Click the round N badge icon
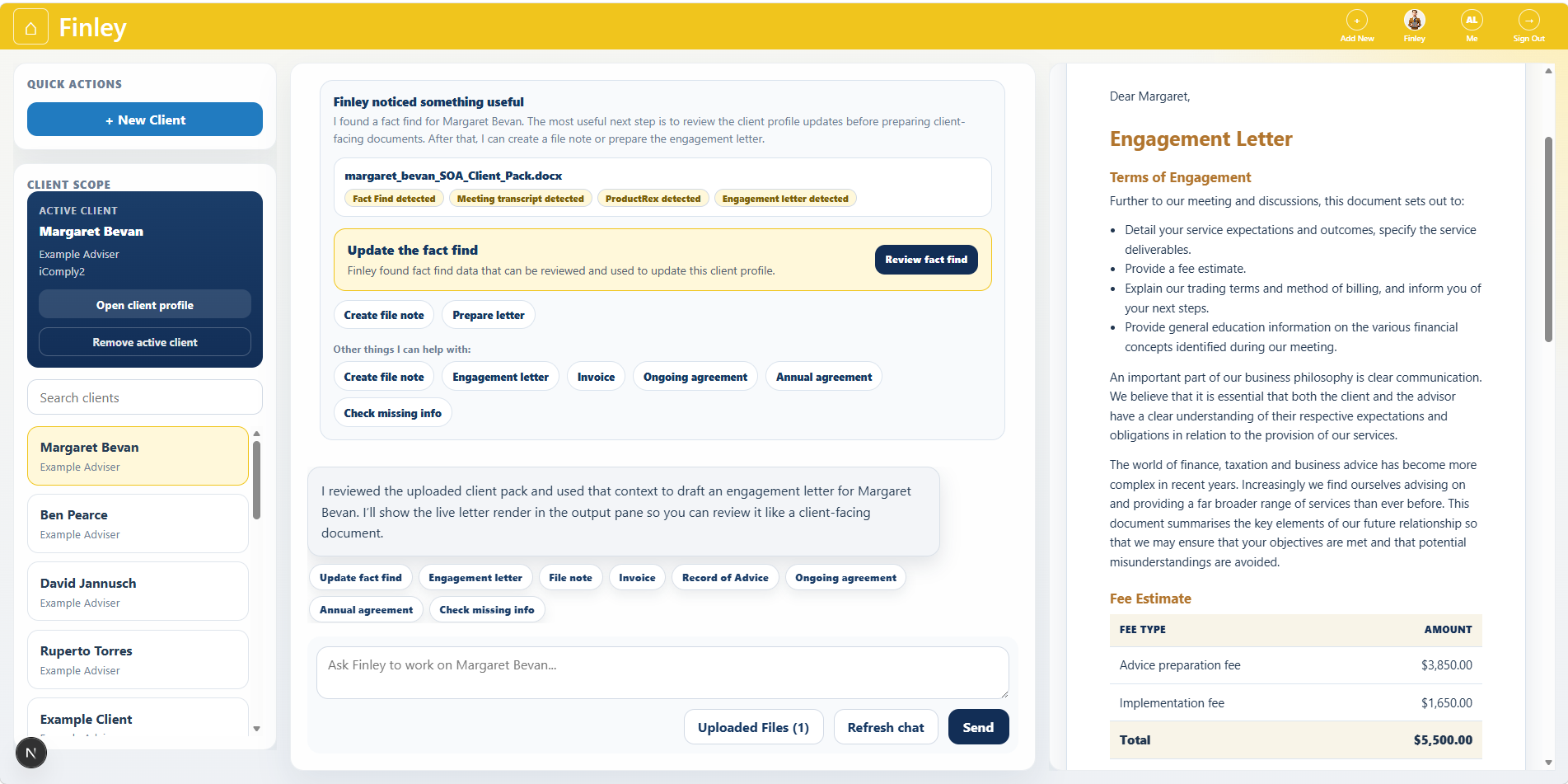Viewport: 1568px width, 784px height. pos(31,752)
